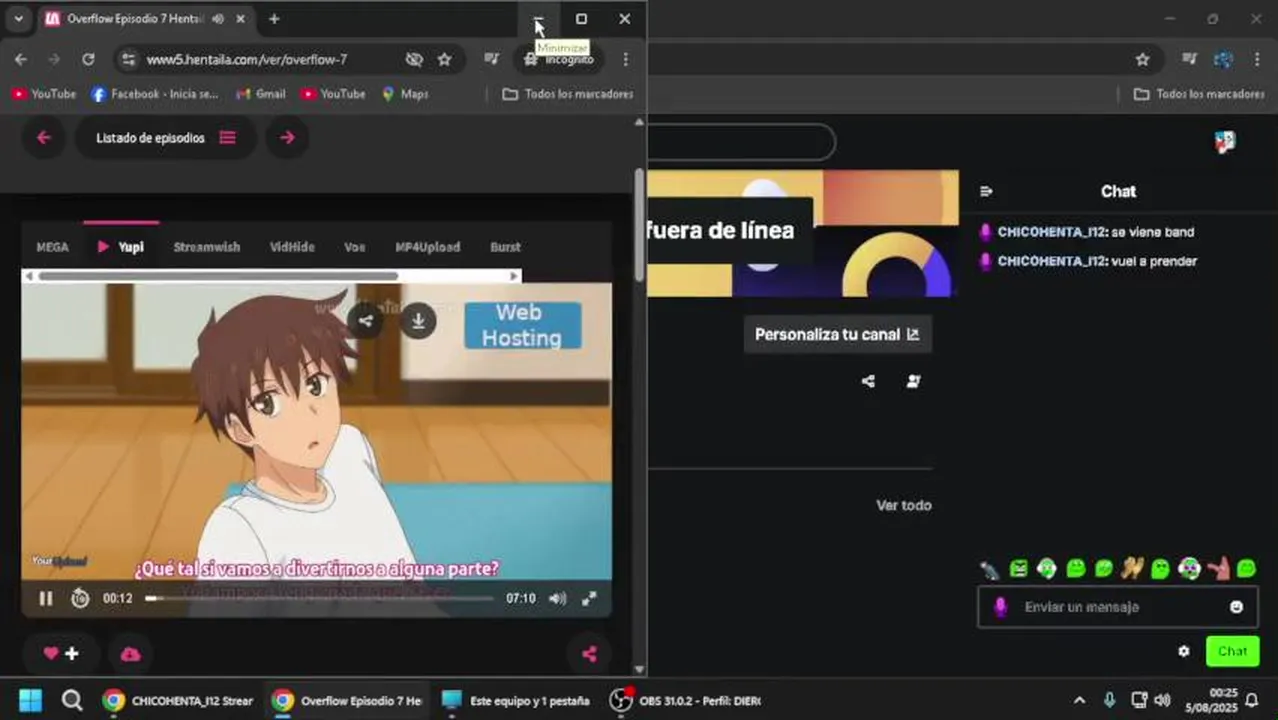Add episode to favorites with heart plus icon
This screenshot has width=1278, height=720.
61,653
